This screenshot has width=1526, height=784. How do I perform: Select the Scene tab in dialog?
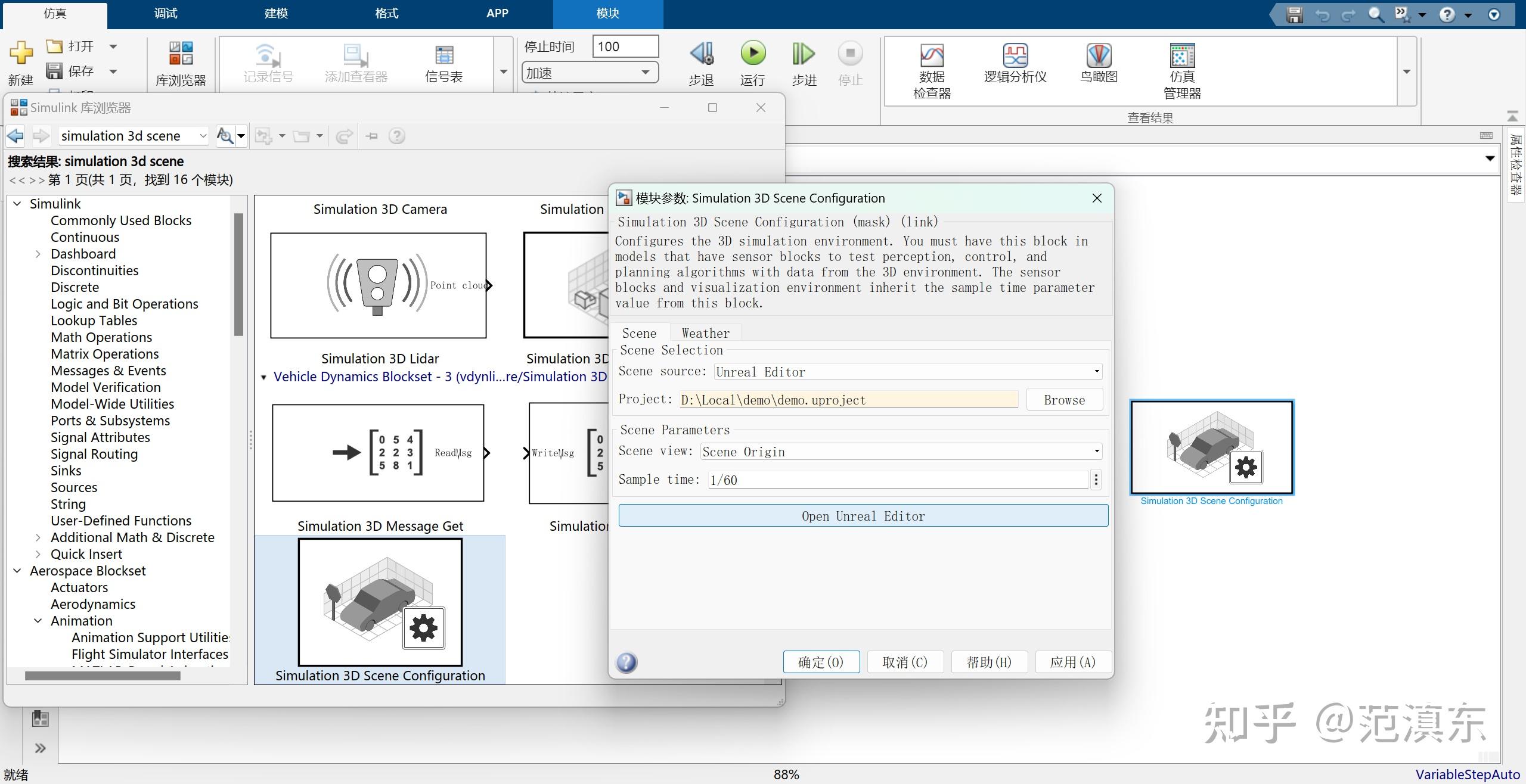click(640, 333)
